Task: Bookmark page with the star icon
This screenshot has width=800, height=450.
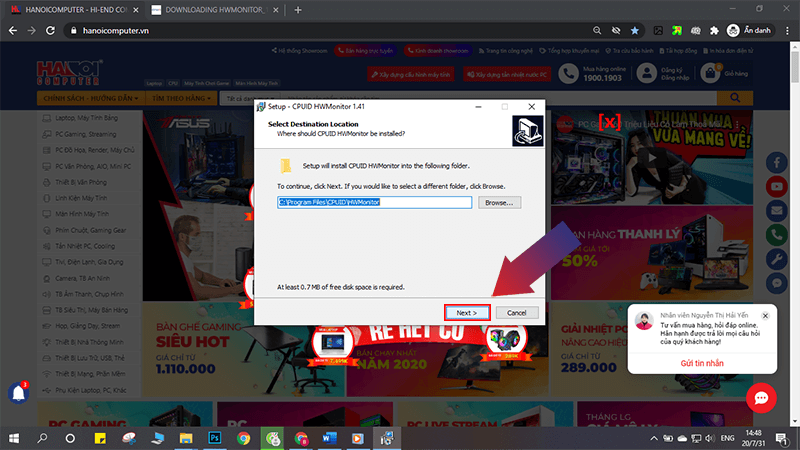Action: 635,31
